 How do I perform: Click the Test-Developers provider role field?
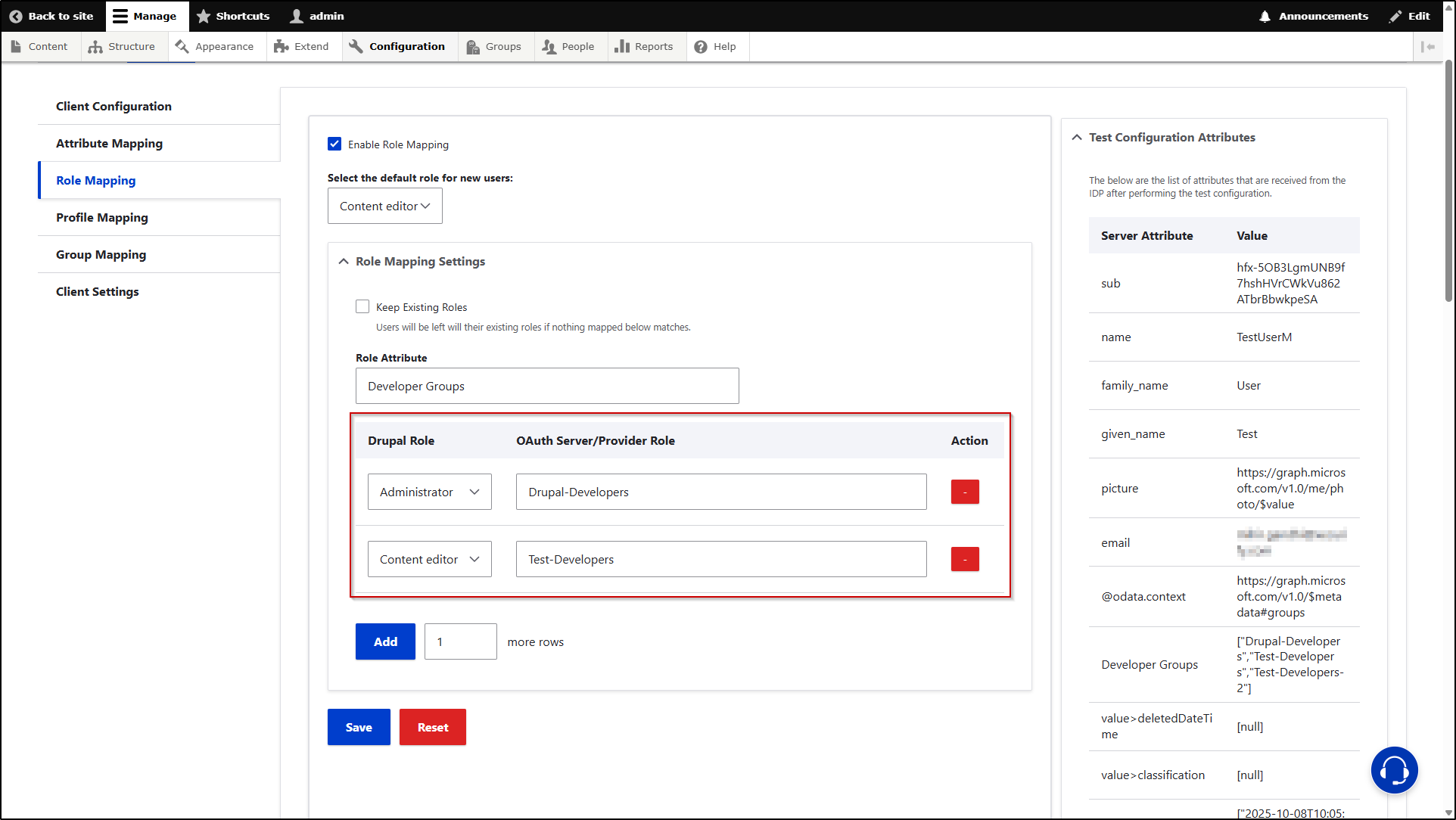tap(721, 559)
